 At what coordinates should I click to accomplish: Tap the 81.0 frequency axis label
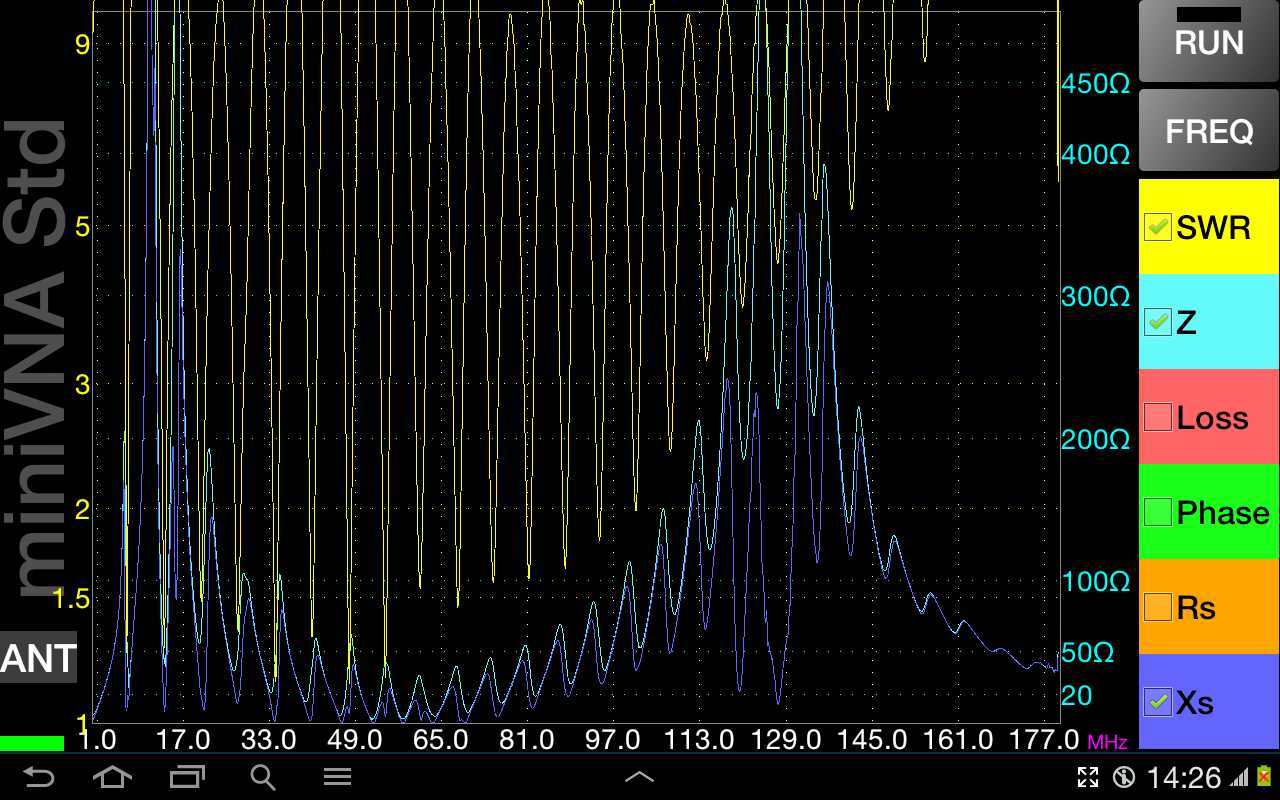527,740
